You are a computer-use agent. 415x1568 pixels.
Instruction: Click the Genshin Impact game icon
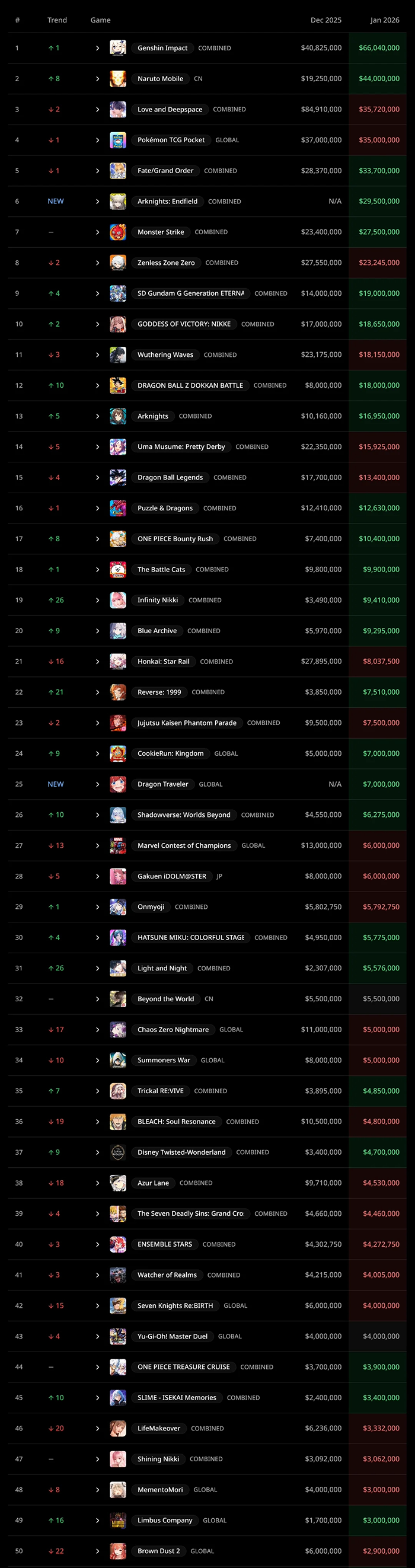[118, 48]
